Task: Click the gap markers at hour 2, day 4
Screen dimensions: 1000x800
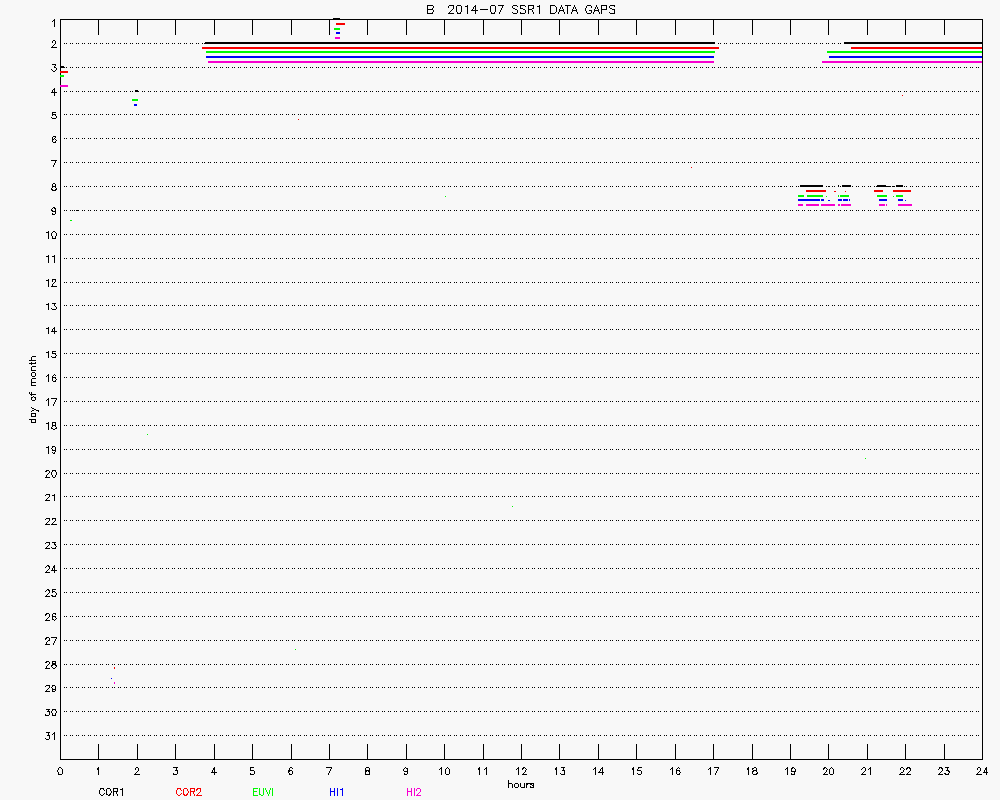Action: pos(135,98)
